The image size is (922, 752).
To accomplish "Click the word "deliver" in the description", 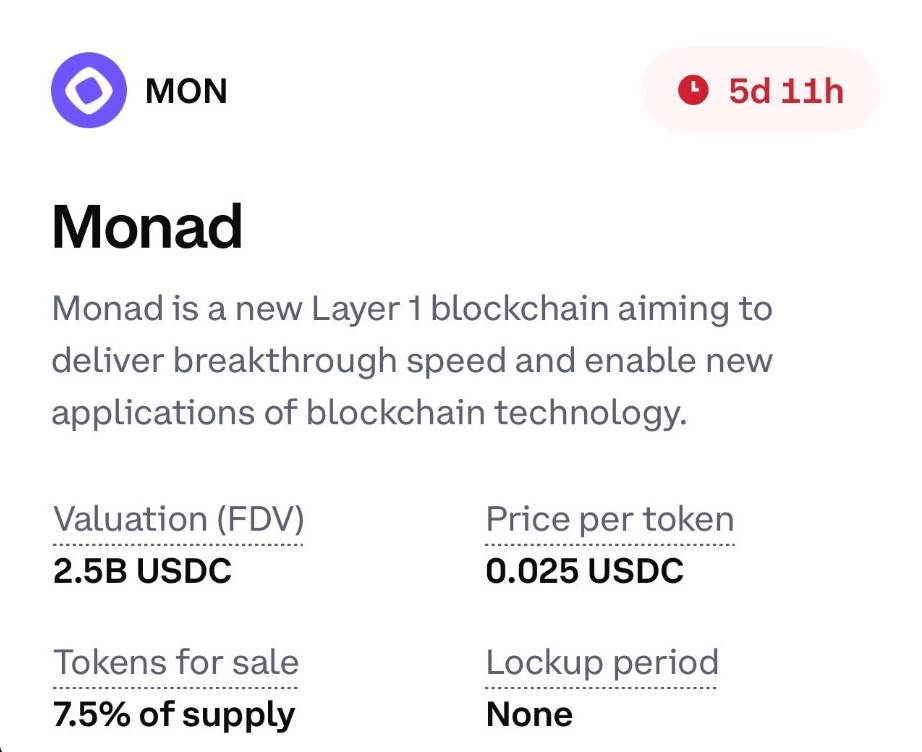I will click(107, 360).
